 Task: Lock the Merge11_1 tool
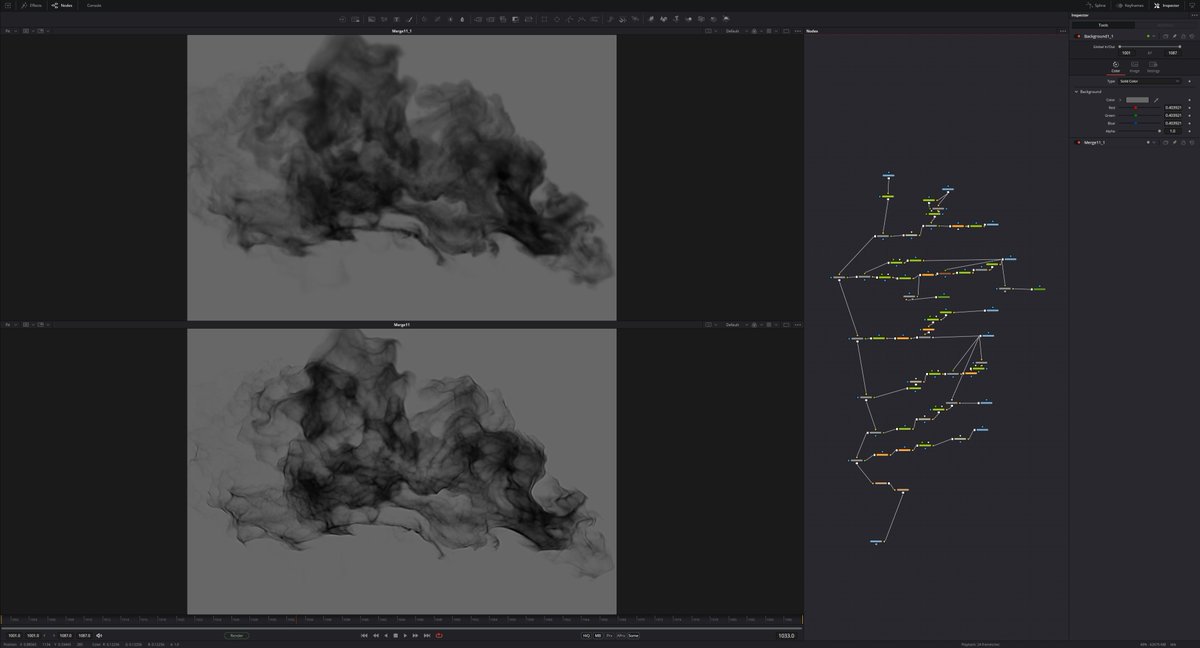tap(1183, 142)
